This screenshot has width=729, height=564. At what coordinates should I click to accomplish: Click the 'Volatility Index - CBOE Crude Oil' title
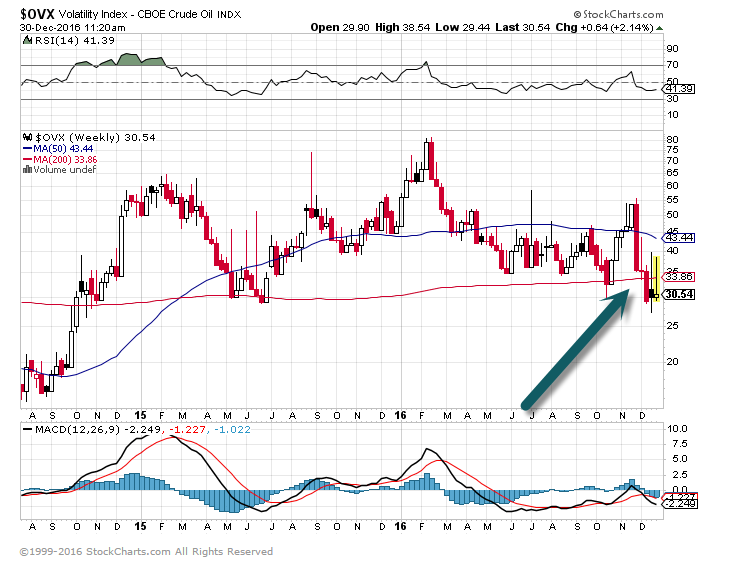136,14
